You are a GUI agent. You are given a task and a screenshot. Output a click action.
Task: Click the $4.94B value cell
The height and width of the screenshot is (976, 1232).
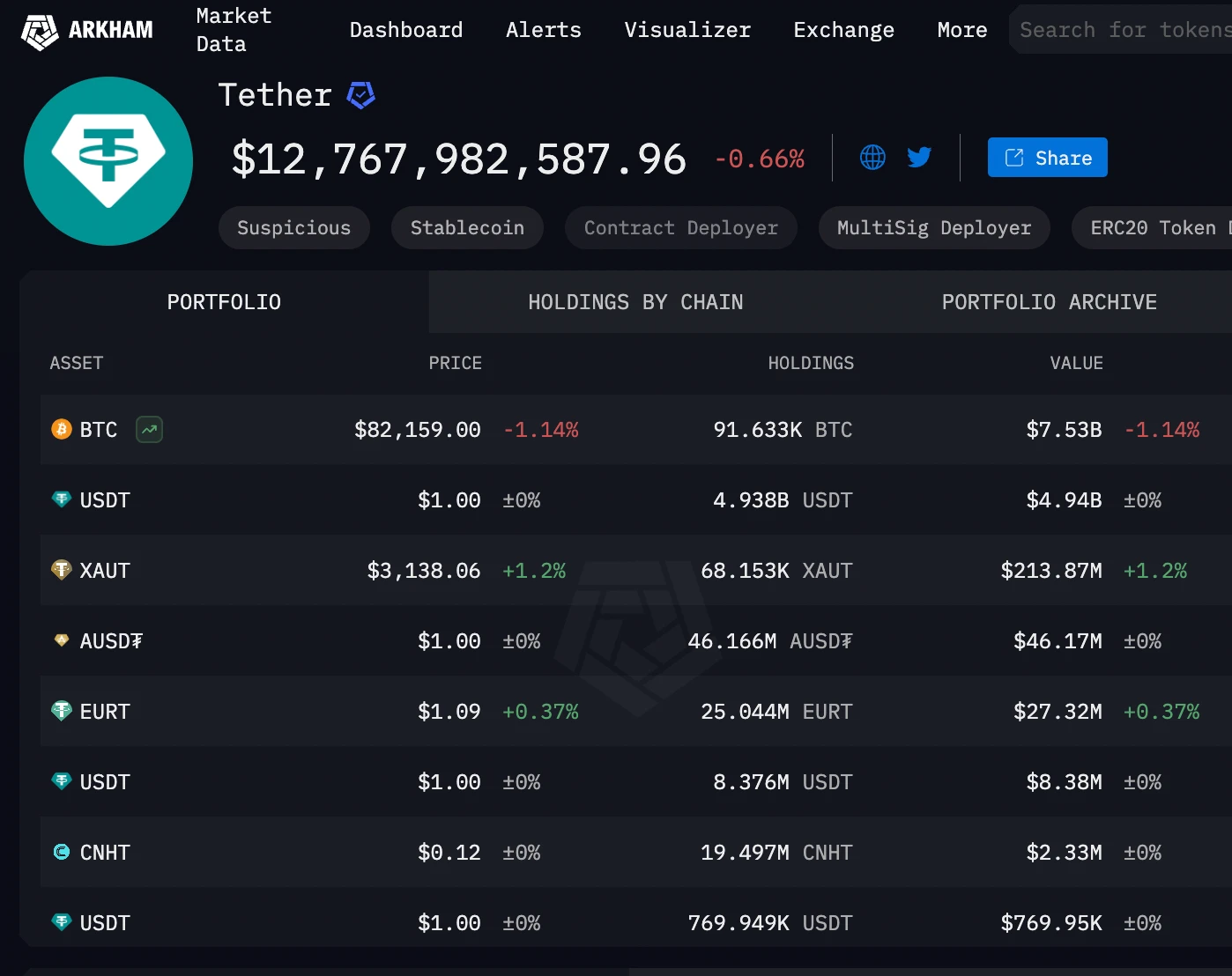tap(1064, 500)
